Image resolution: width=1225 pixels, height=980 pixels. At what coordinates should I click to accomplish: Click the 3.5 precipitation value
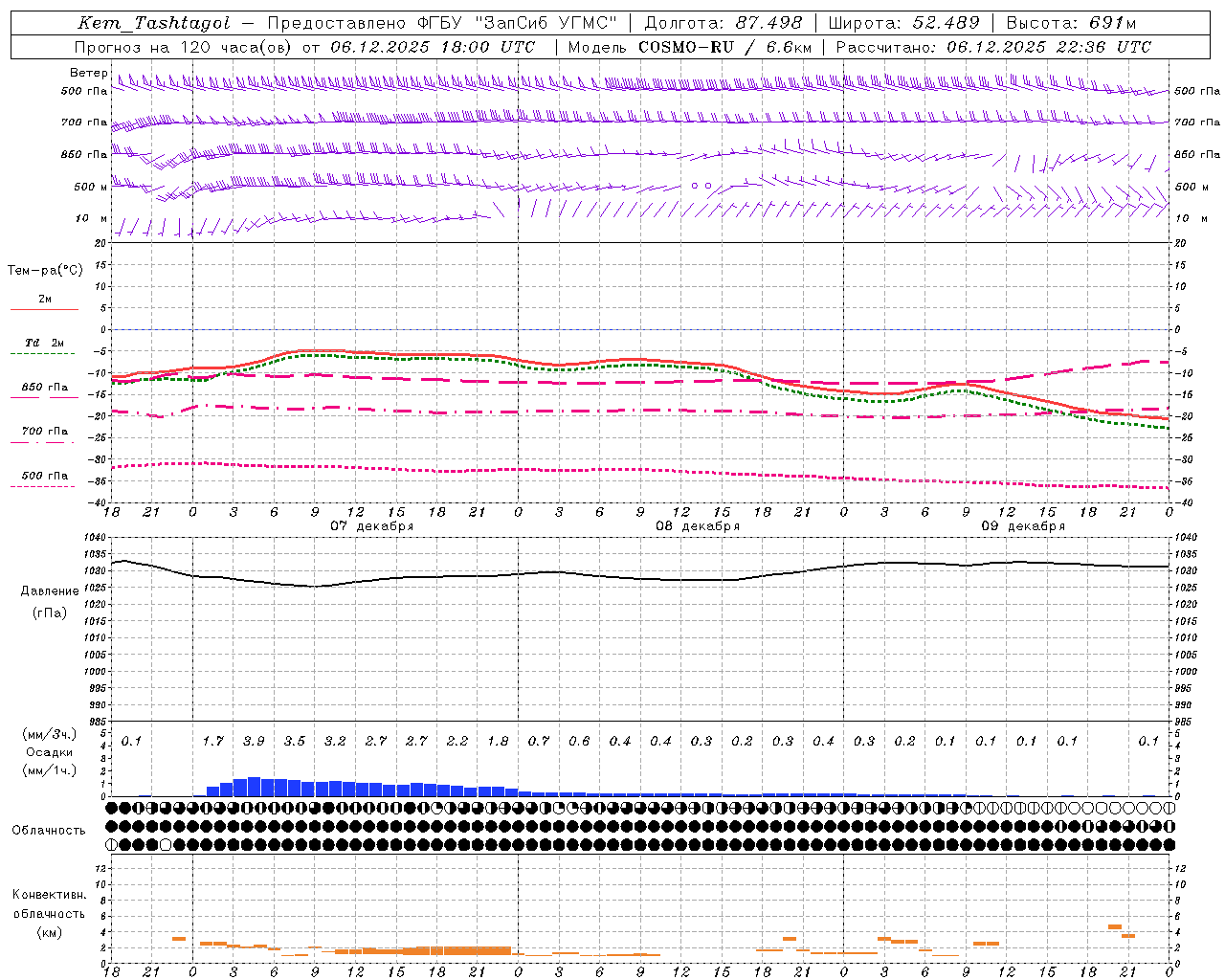pos(295,742)
